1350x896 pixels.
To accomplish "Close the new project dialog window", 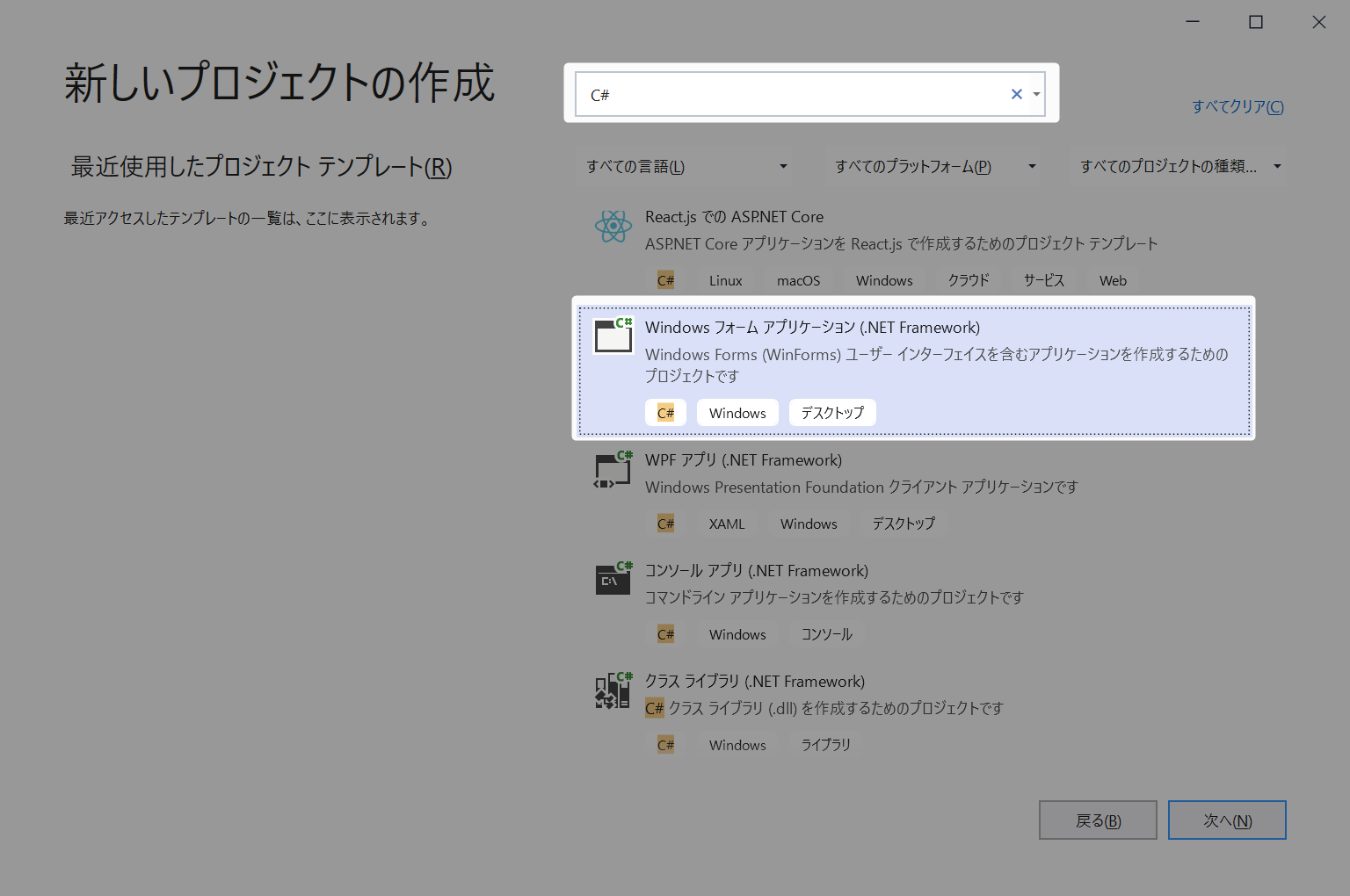I will pos(1319,22).
